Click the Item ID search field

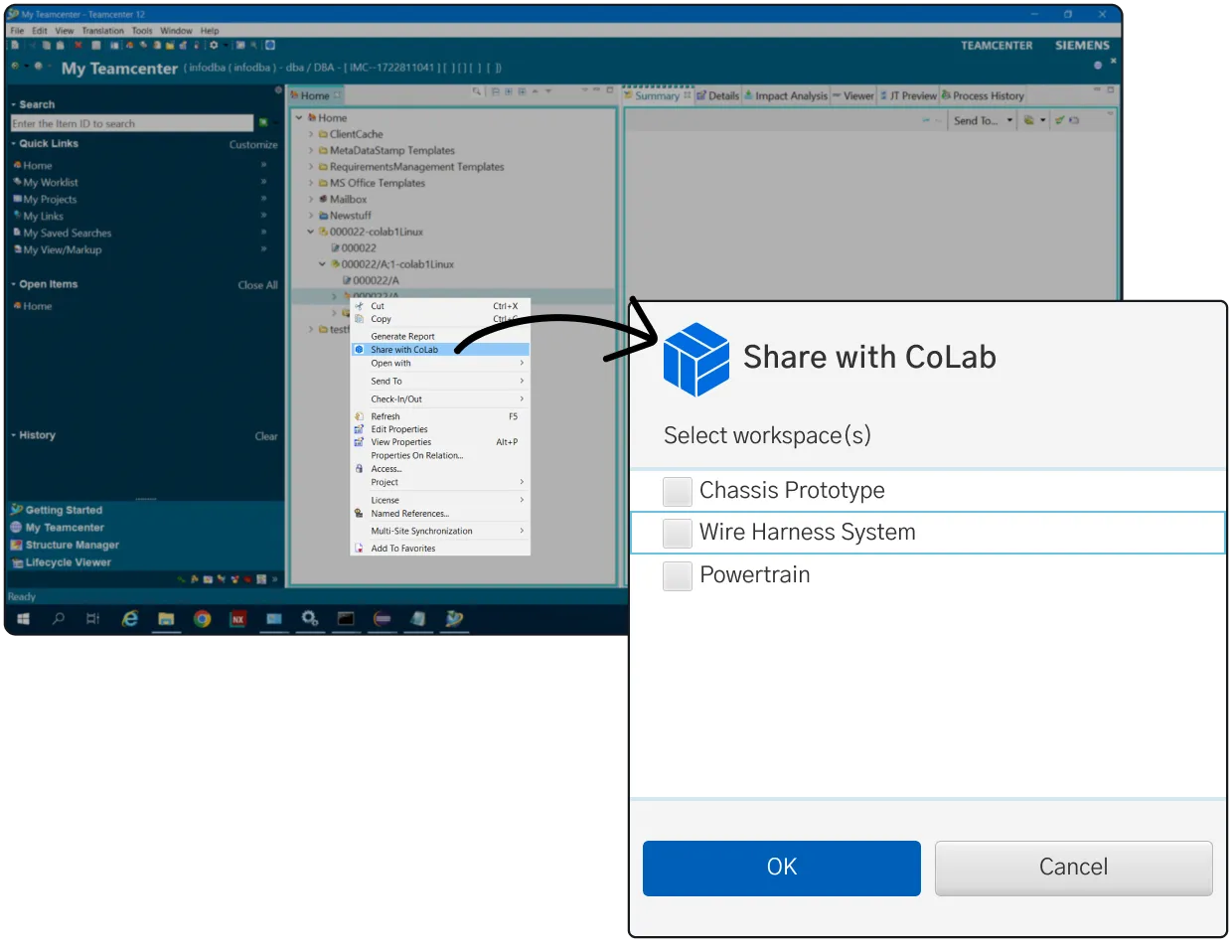132,123
